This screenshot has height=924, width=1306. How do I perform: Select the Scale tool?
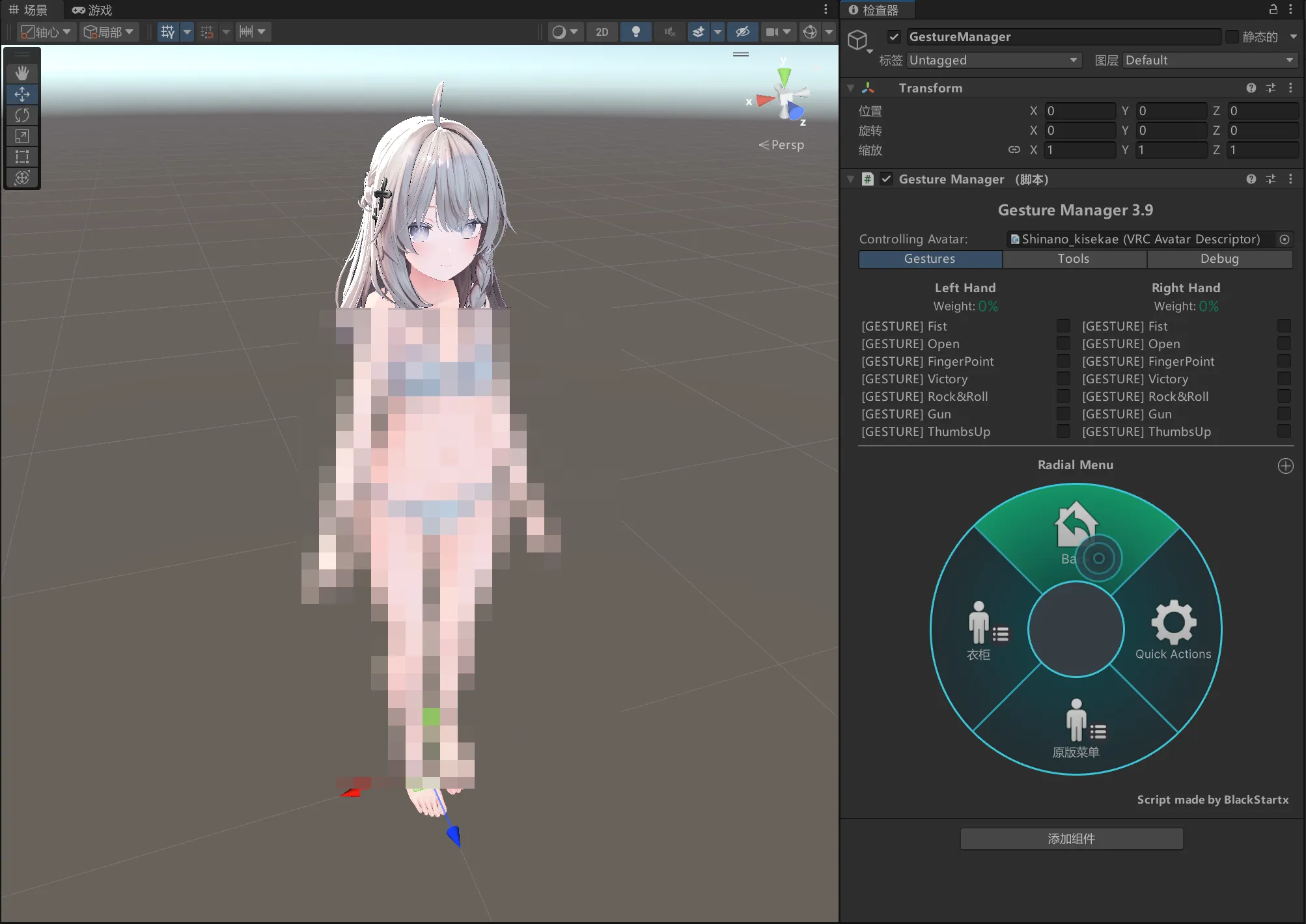coord(22,136)
